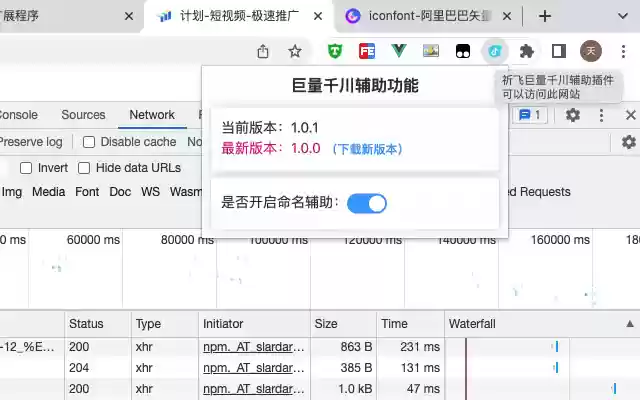Screen dimensions: 640x400
Task: Click the 最新版本 1.0.0 text
Action: click(271, 149)
